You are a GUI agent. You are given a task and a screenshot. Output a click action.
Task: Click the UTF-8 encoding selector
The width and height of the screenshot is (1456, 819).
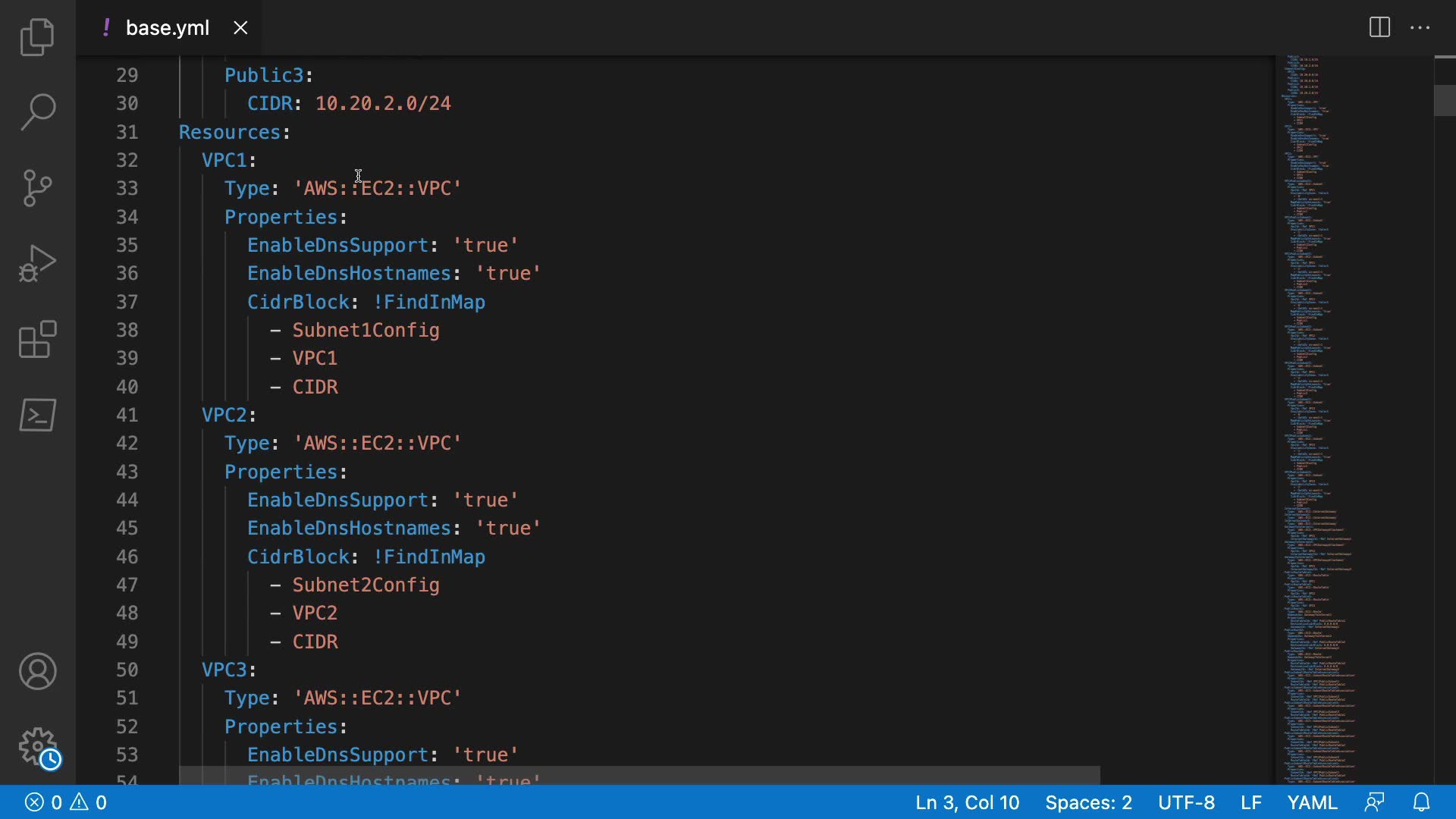pos(1186,802)
